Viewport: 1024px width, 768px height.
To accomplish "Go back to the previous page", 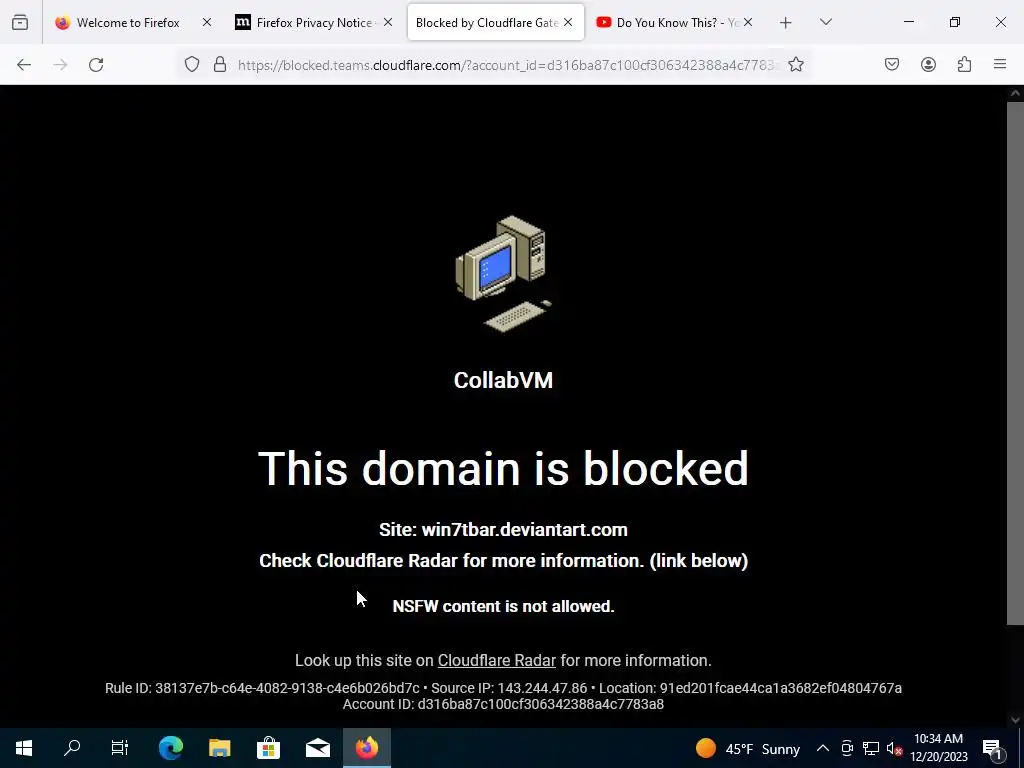I will click(24, 65).
